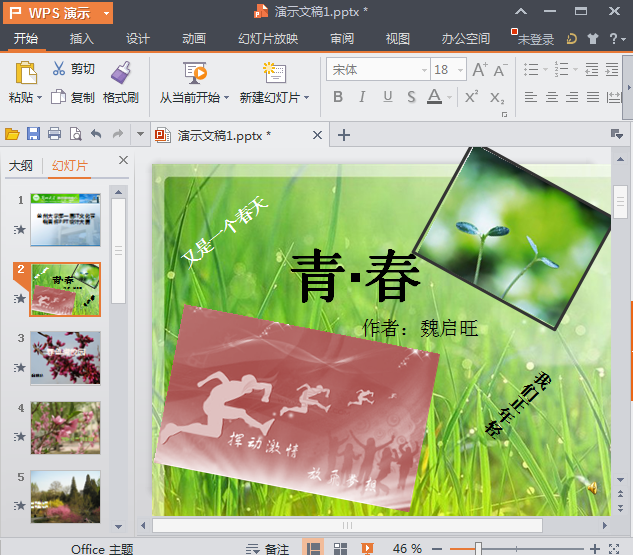
Task: Click zoom out minus button
Action: coord(436,549)
